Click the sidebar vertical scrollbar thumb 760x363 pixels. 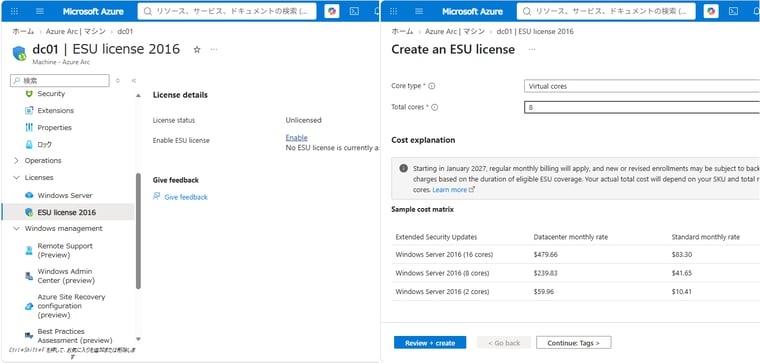click(138, 231)
